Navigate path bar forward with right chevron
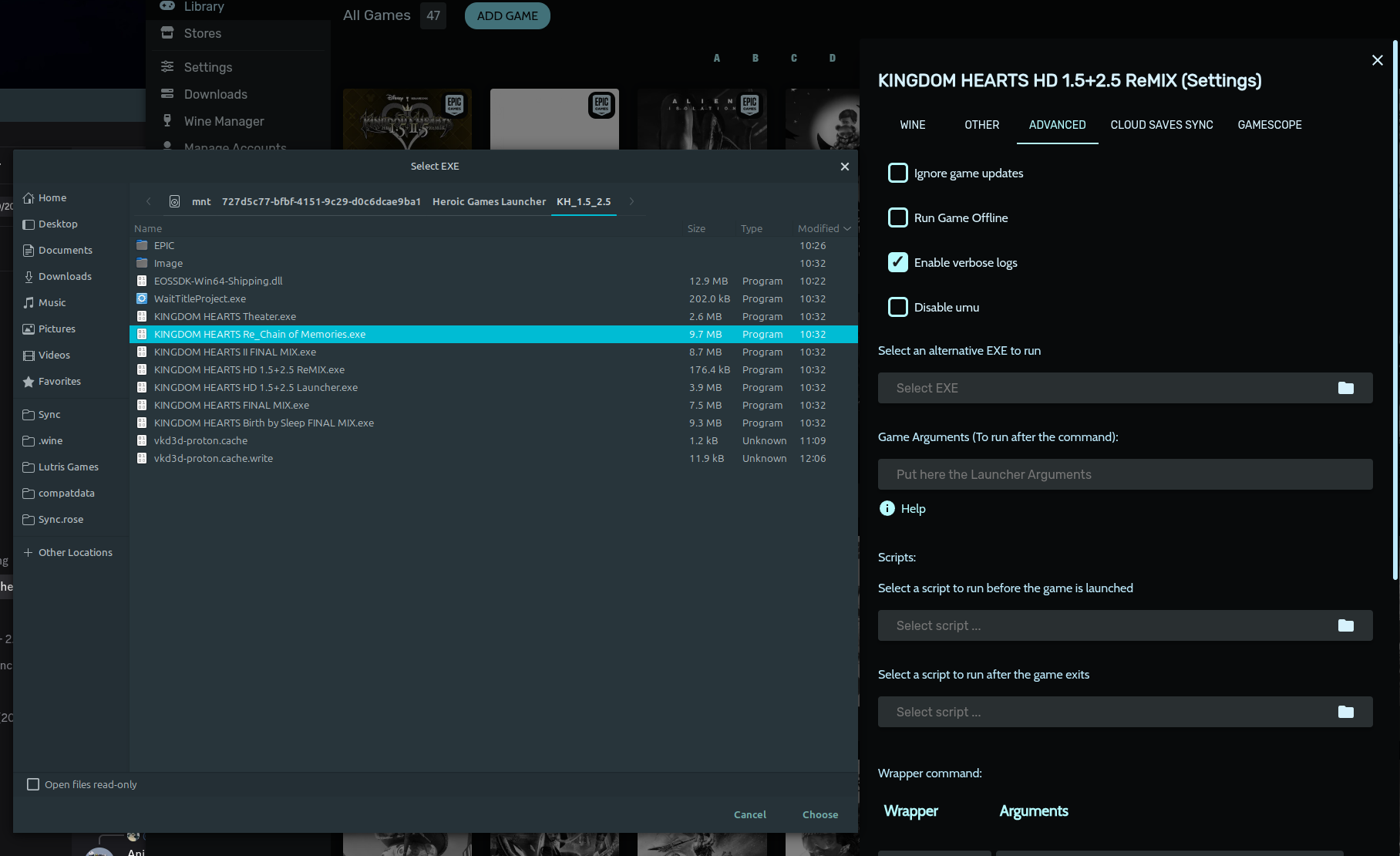Image resolution: width=1400 pixels, height=856 pixels. click(631, 201)
